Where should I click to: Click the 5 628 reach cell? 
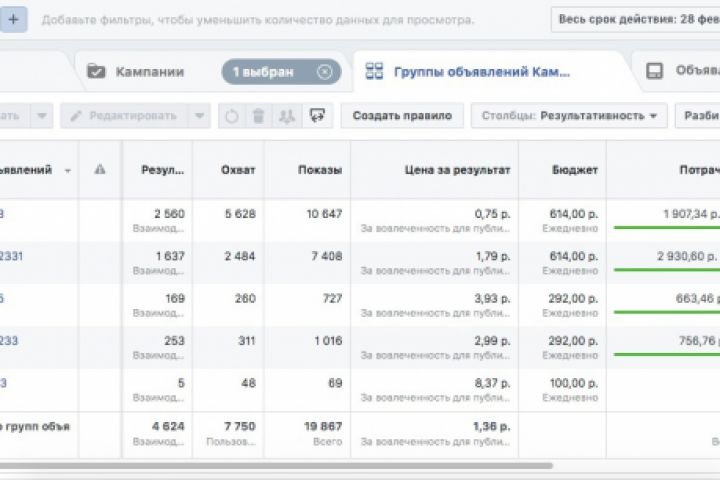(x=240, y=214)
